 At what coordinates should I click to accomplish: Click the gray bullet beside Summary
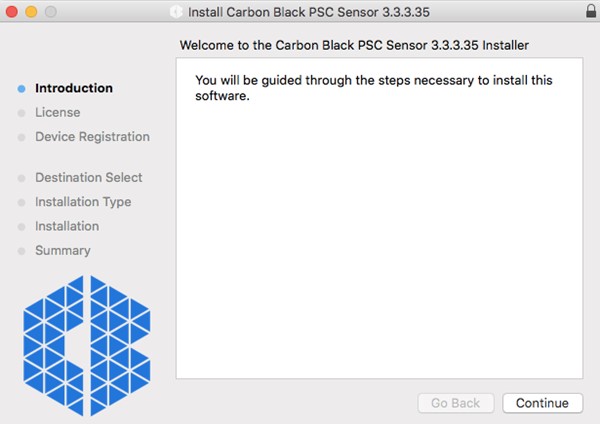click(x=21, y=251)
